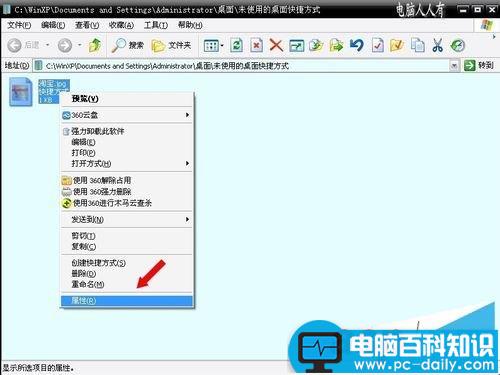
Task: Expand the address bar dropdown arrow
Action: [x=454, y=66]
